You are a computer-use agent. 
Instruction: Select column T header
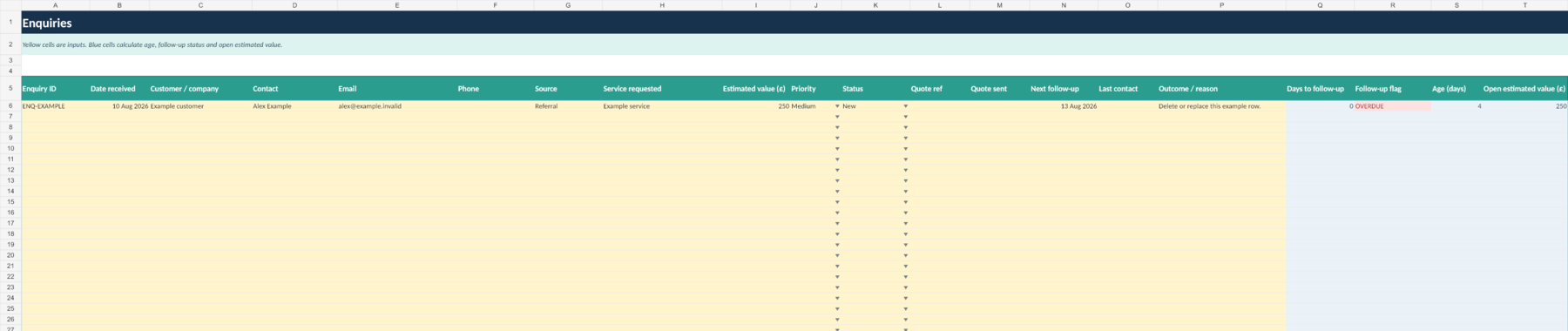(x=1524, y=5)
